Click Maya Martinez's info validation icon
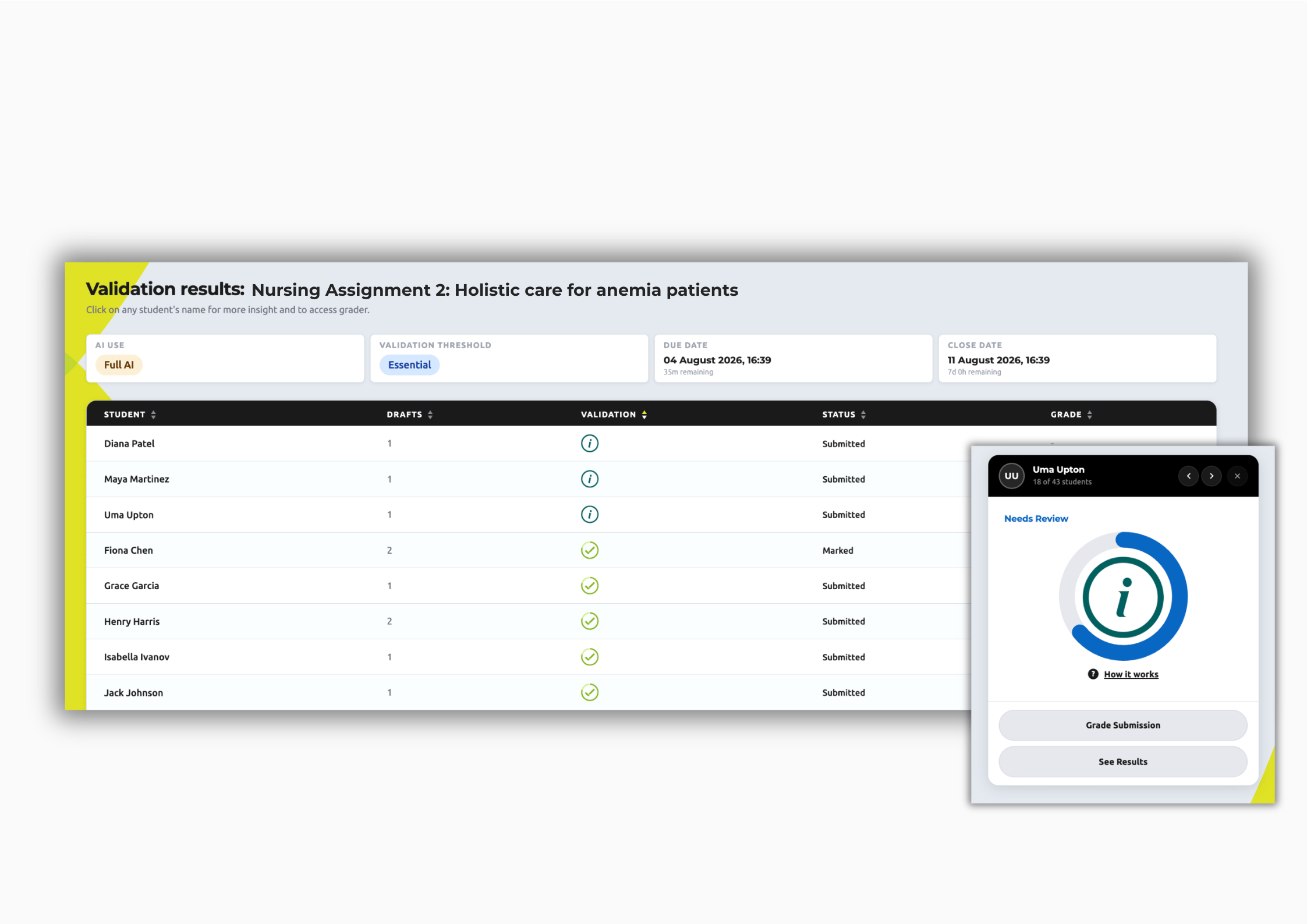 589,479
